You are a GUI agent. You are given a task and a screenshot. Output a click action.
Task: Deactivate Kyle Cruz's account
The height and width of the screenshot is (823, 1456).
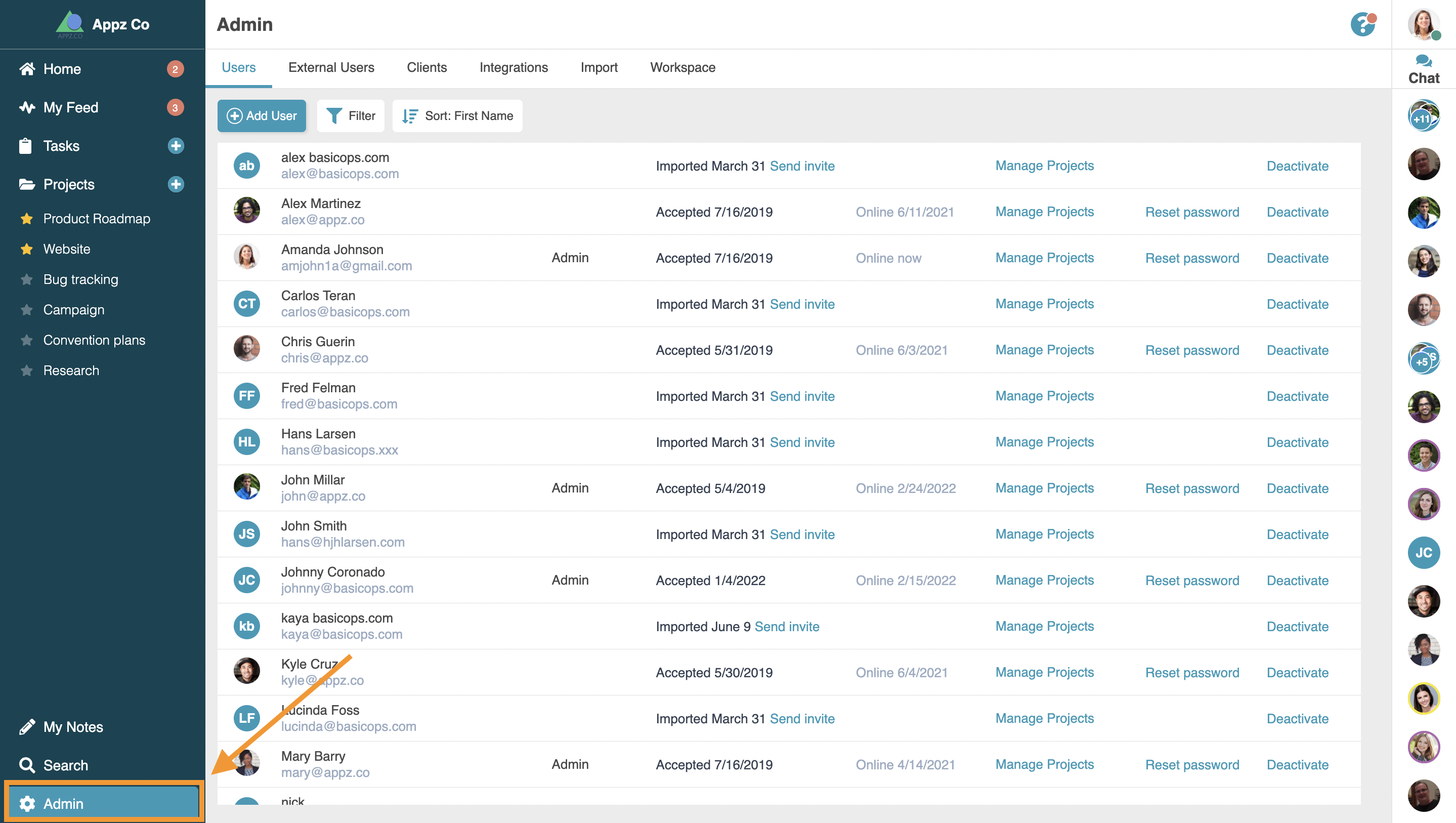point(1297,673)
